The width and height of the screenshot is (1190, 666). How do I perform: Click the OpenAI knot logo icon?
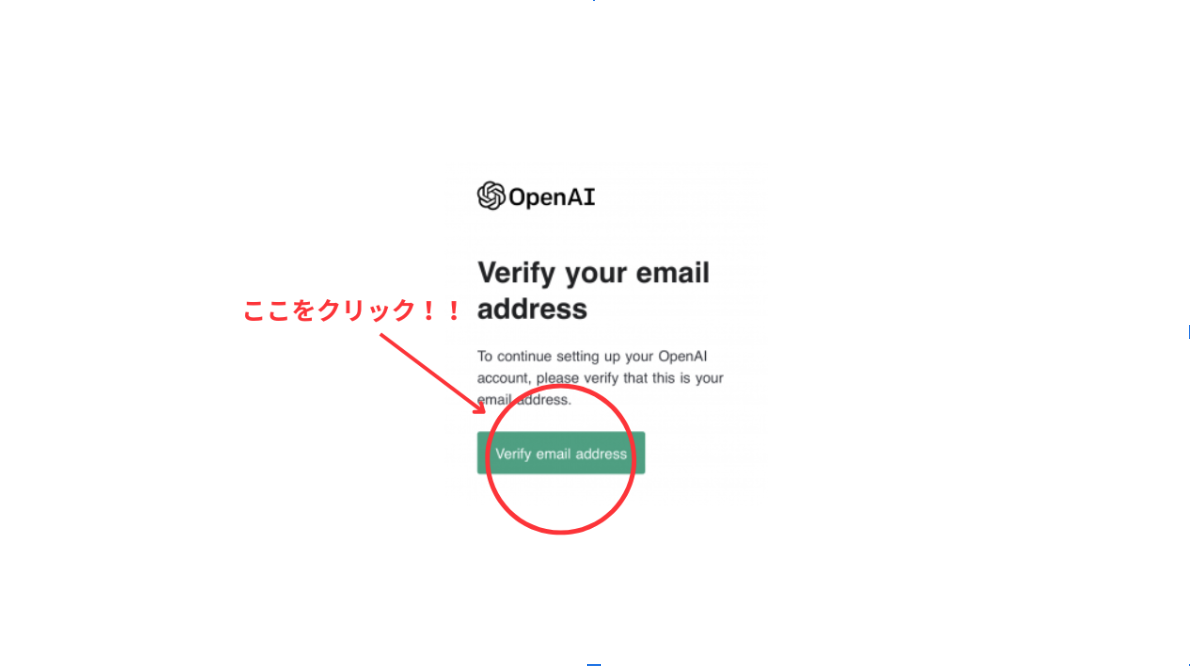(491, 196)
